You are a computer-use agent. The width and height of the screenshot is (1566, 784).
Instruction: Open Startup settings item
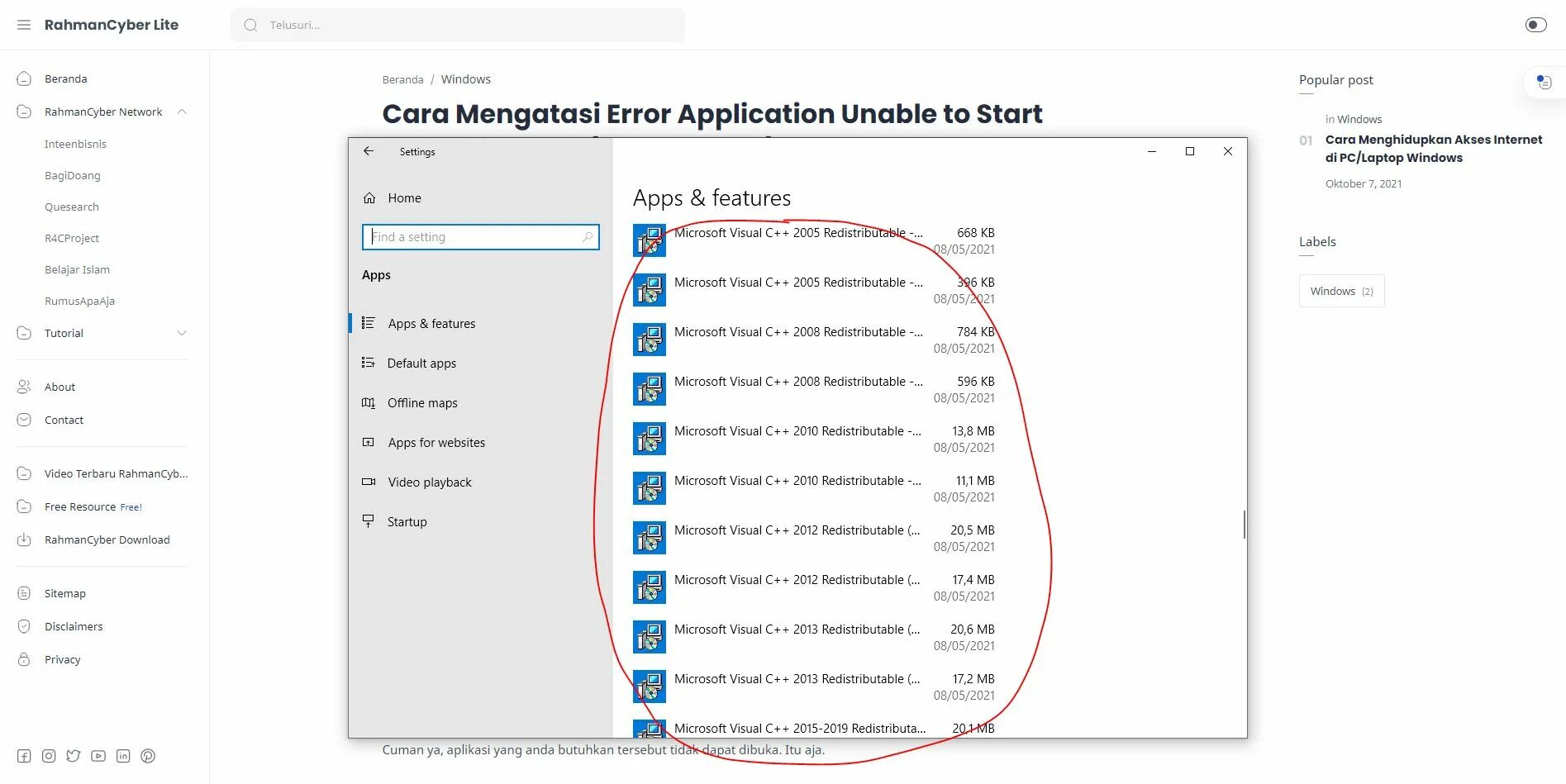(407, 521)
